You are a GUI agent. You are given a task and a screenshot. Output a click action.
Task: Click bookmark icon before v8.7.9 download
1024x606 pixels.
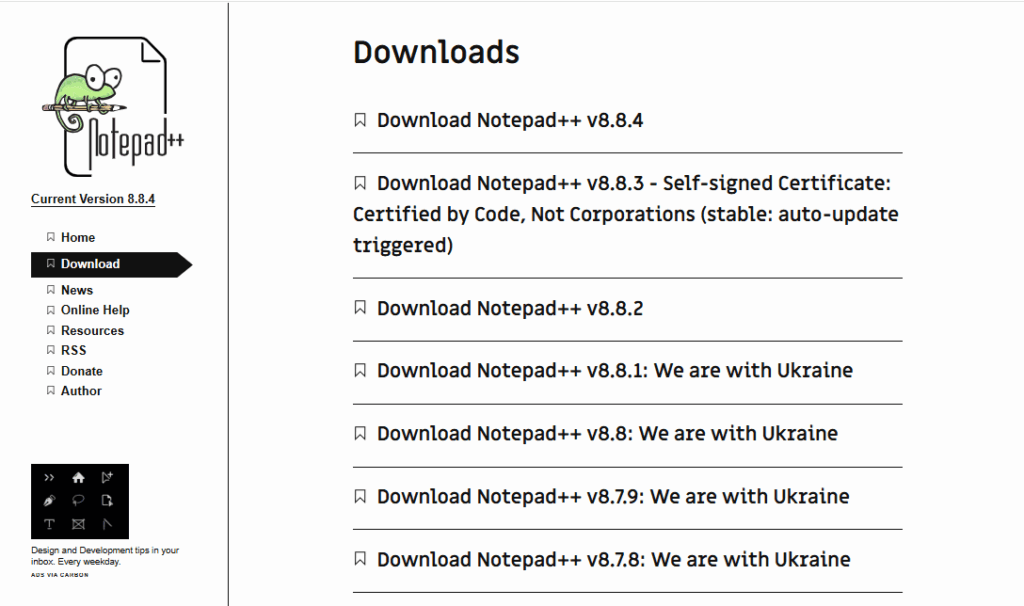tap(360, 497)
